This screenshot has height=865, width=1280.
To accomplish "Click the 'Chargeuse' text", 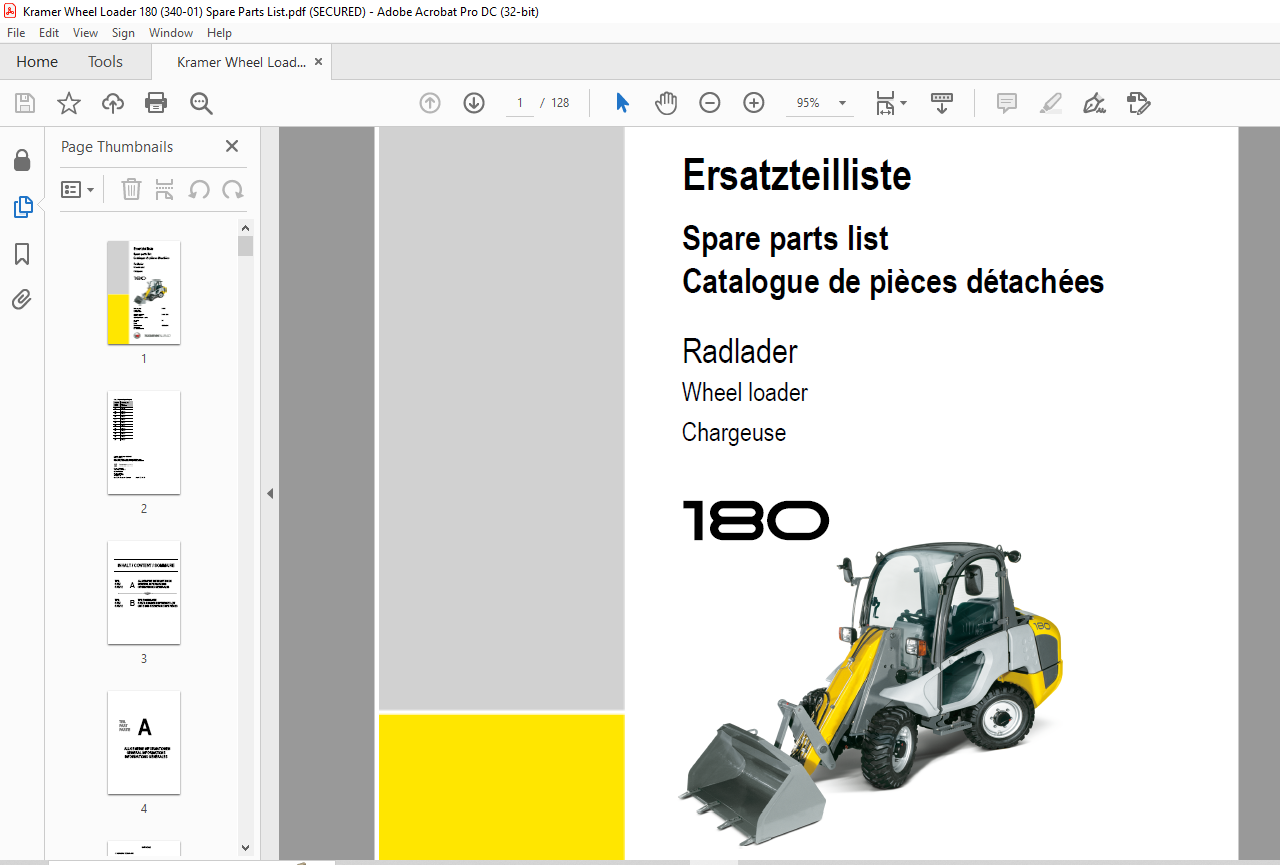I will (734, 433).
